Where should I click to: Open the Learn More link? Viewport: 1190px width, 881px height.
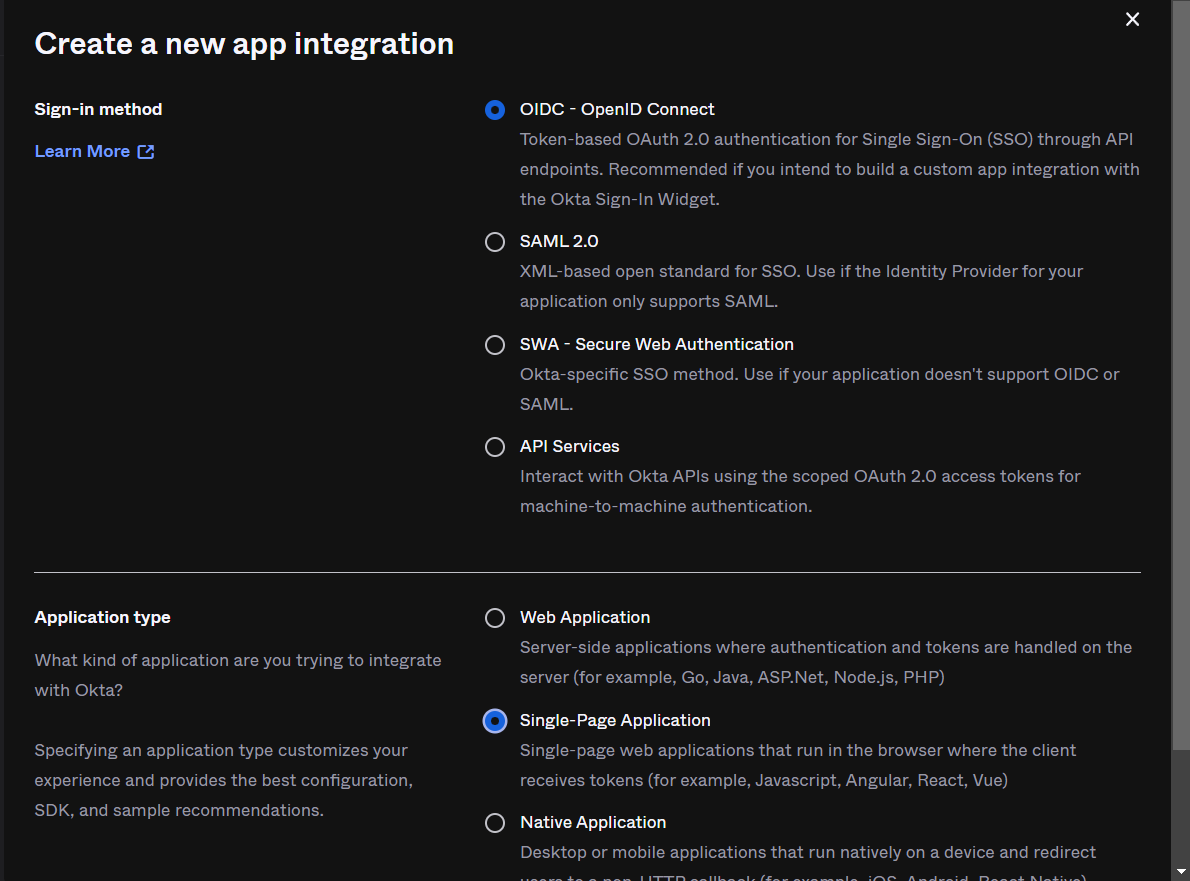(94, 151)
